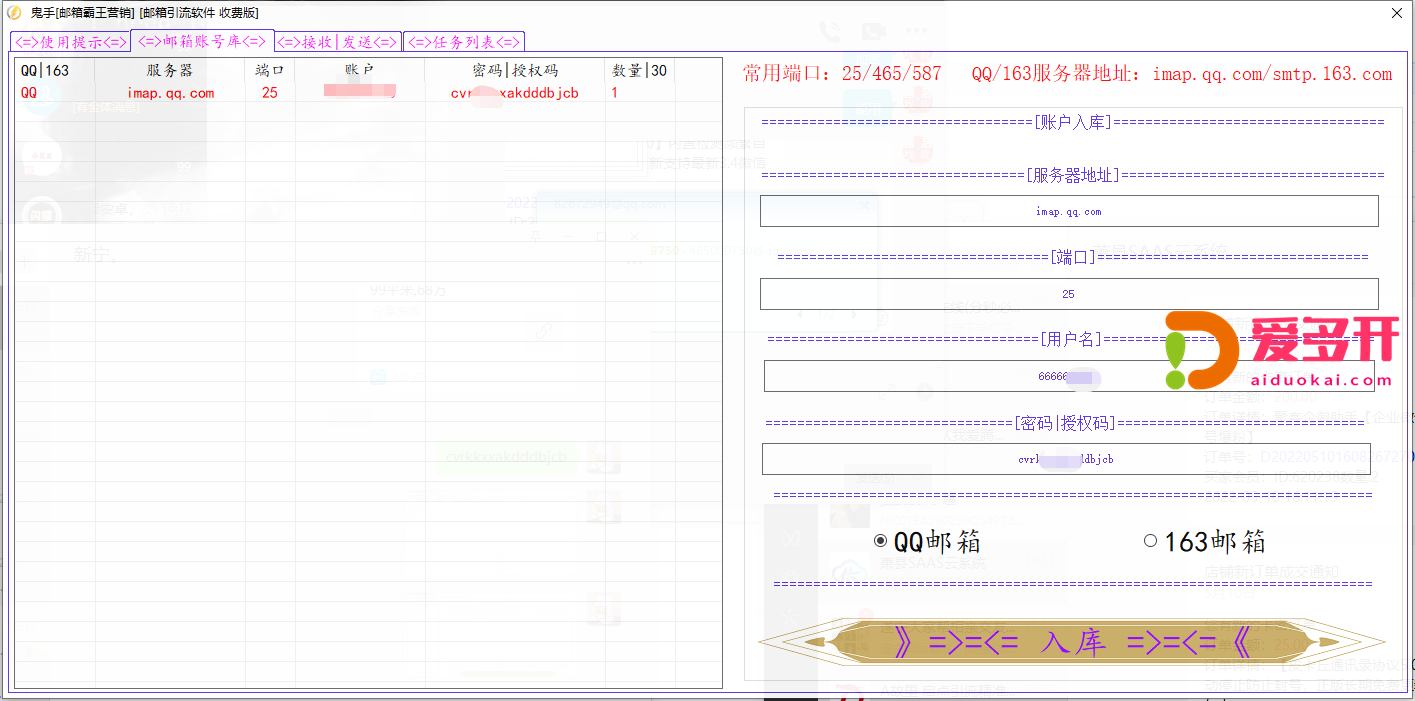Show the 任务列表 tab
1415x701 pixels.
click(464, 42)
